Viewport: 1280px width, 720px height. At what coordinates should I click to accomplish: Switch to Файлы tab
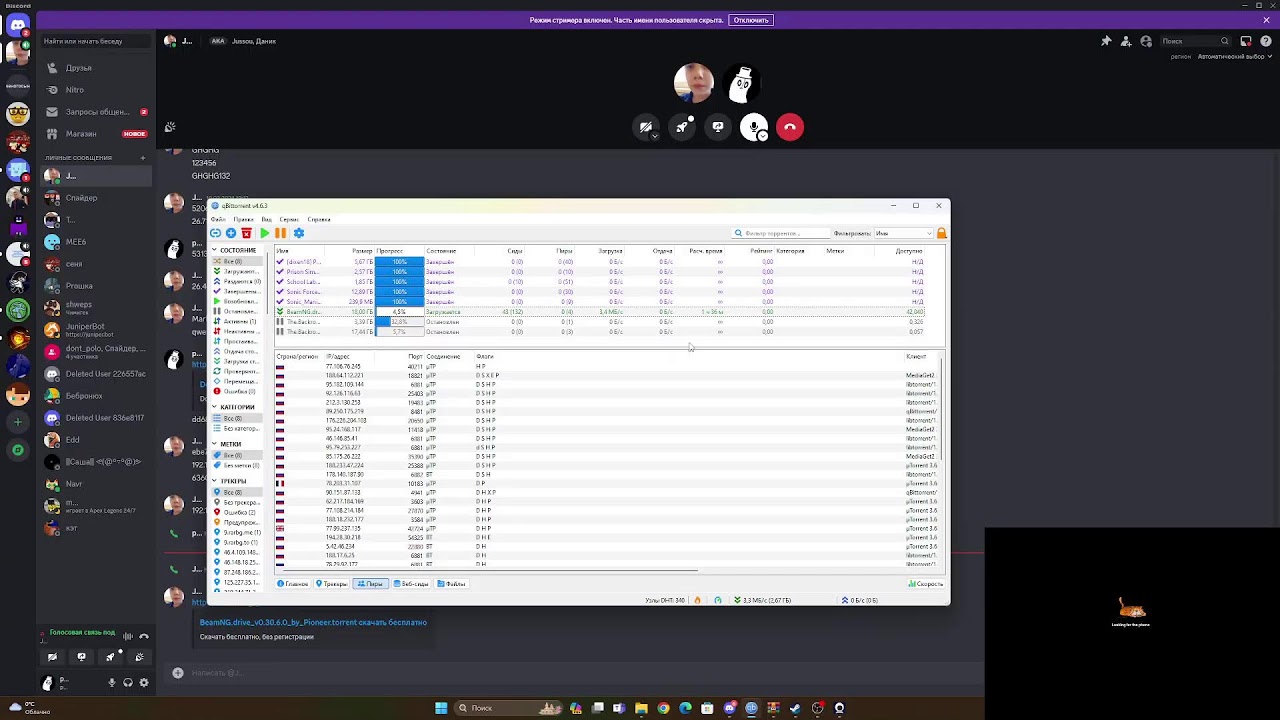pos(451,584)
